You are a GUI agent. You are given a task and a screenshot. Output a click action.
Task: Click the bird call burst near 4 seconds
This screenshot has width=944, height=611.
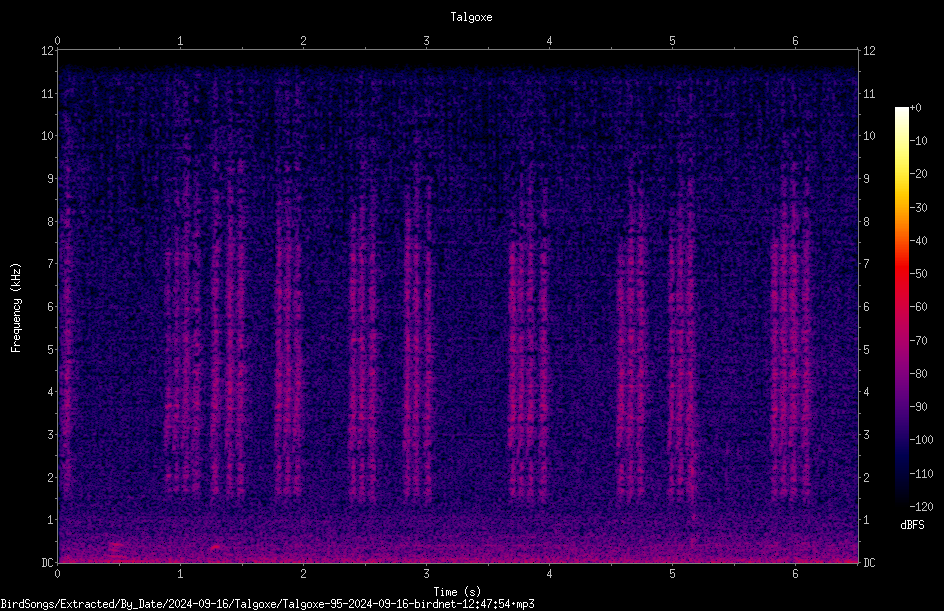pos(529,370)
